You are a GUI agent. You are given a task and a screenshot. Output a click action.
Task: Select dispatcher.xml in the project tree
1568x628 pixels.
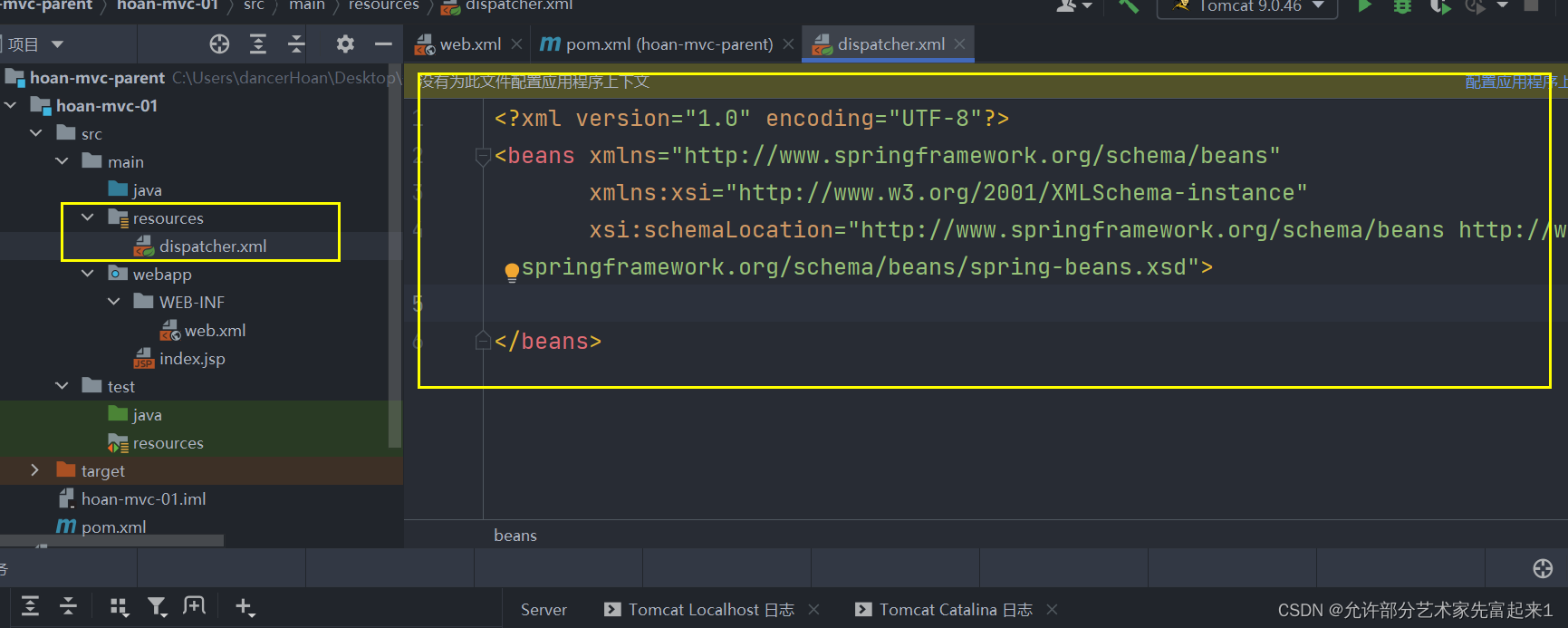point(213,246)
